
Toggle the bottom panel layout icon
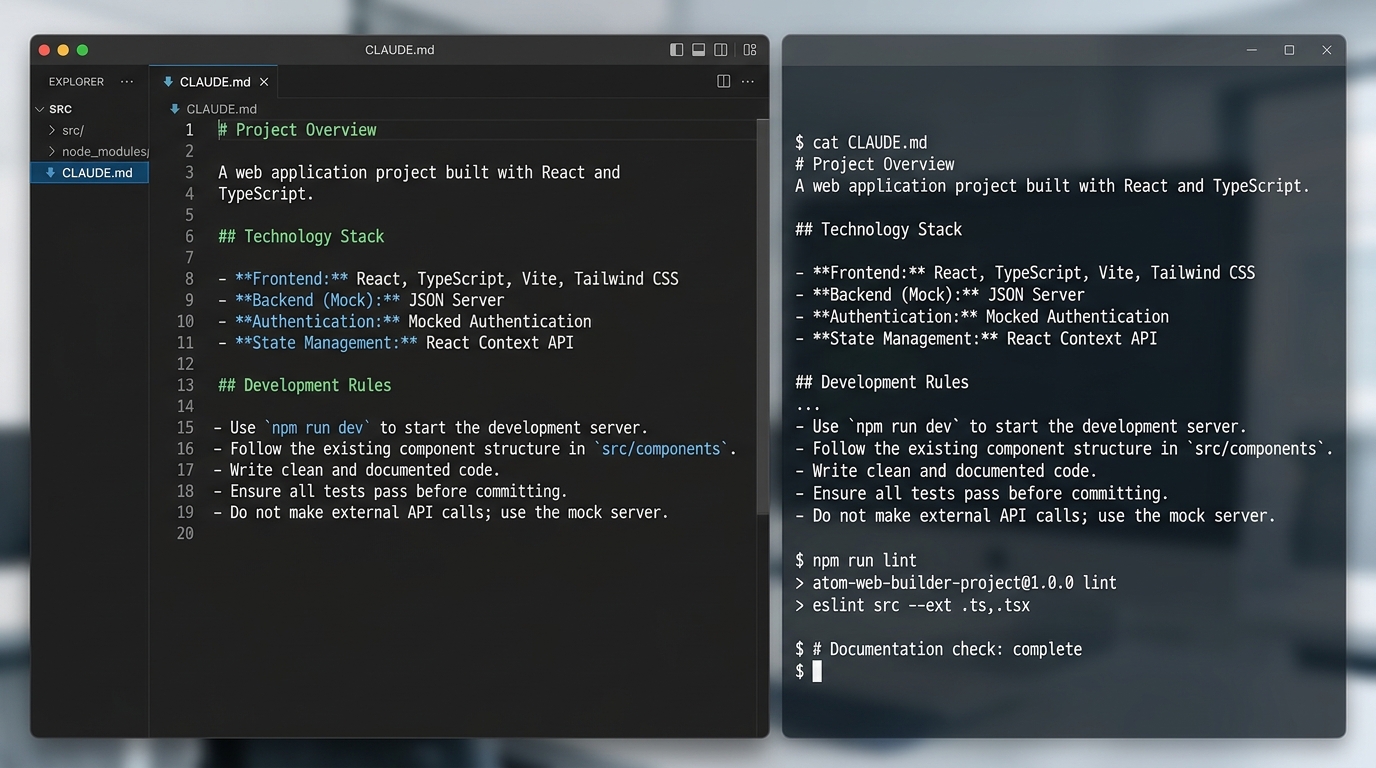click(699, 50)
